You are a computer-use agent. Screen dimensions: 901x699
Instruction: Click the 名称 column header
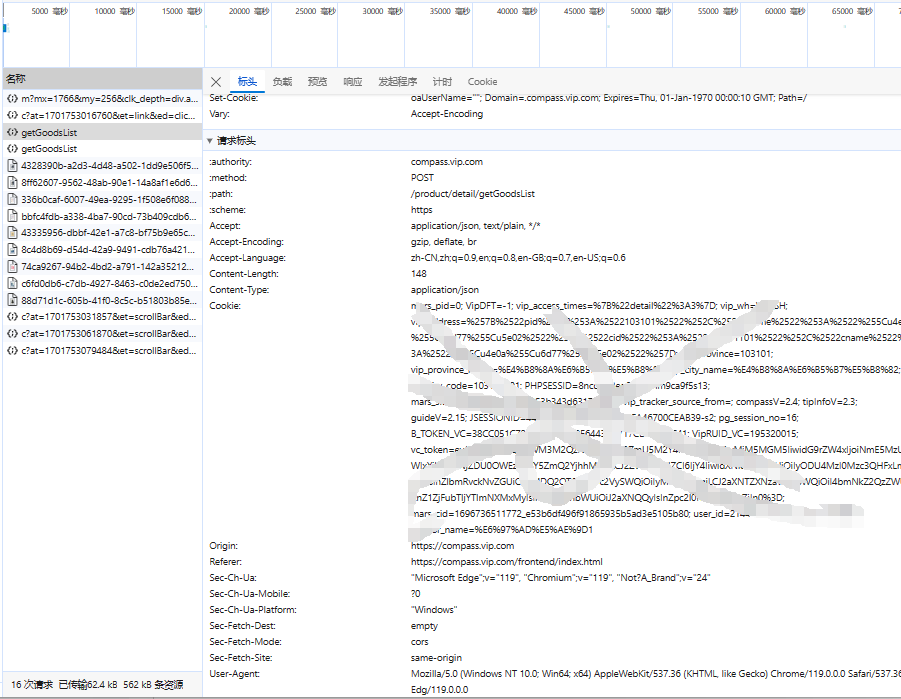point(16,78)
